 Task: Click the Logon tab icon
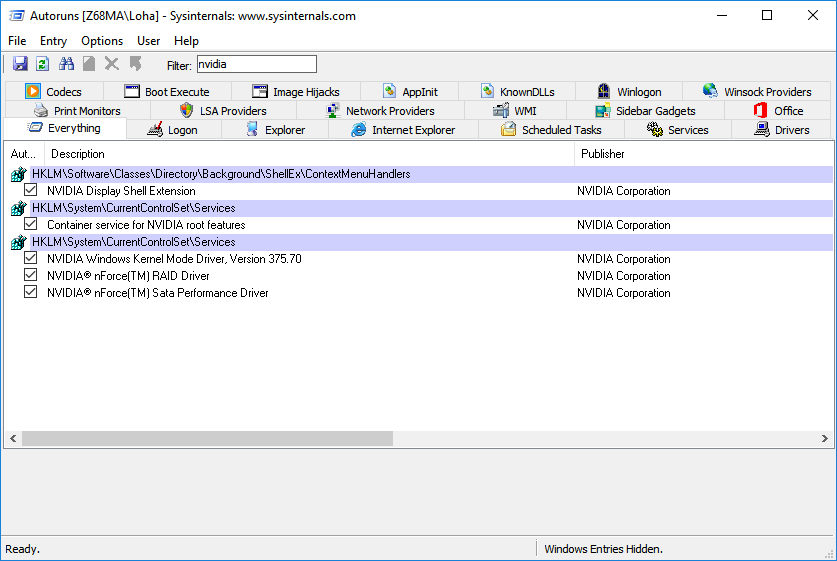pyautogui.click(x=155, y=130)
